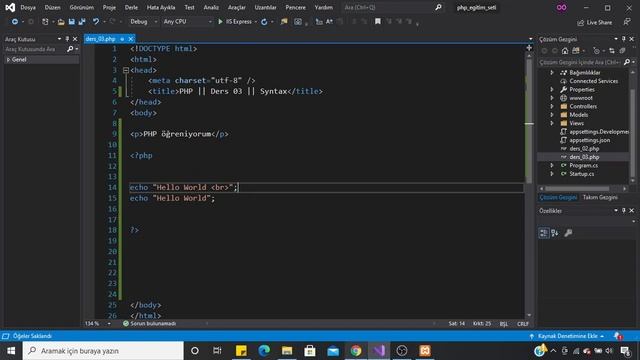Click the search magnifier in Araç Kutusu
Image resolution: width=640 pixels, height=360 pixels.
click(x=70, y=49)
